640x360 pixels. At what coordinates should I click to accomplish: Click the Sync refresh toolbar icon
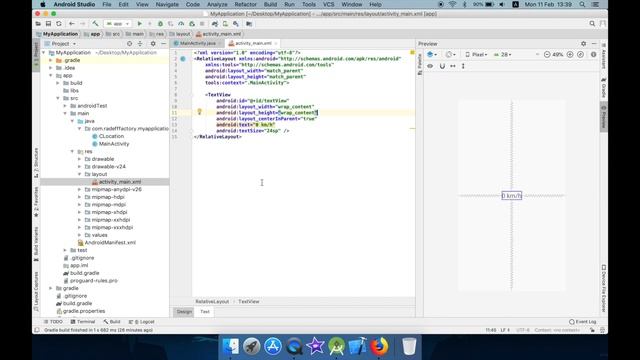pyautogui.click(x=59, y=24)
